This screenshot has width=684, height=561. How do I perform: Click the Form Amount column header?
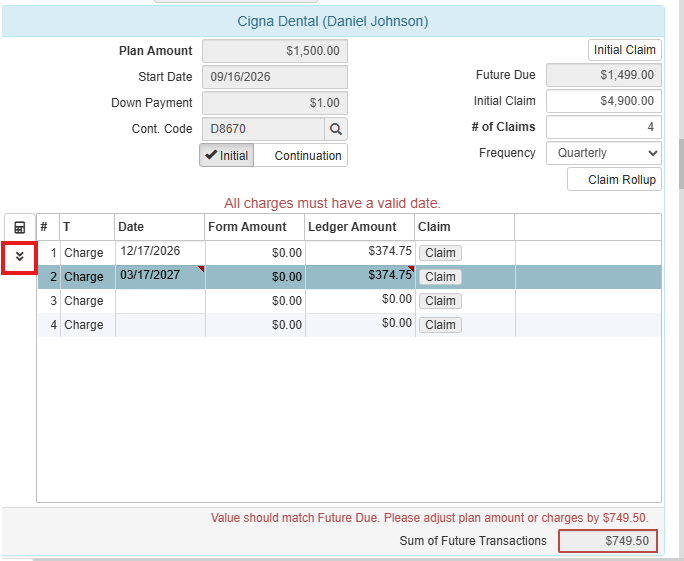pyautogui.click(x=255, y=227)
